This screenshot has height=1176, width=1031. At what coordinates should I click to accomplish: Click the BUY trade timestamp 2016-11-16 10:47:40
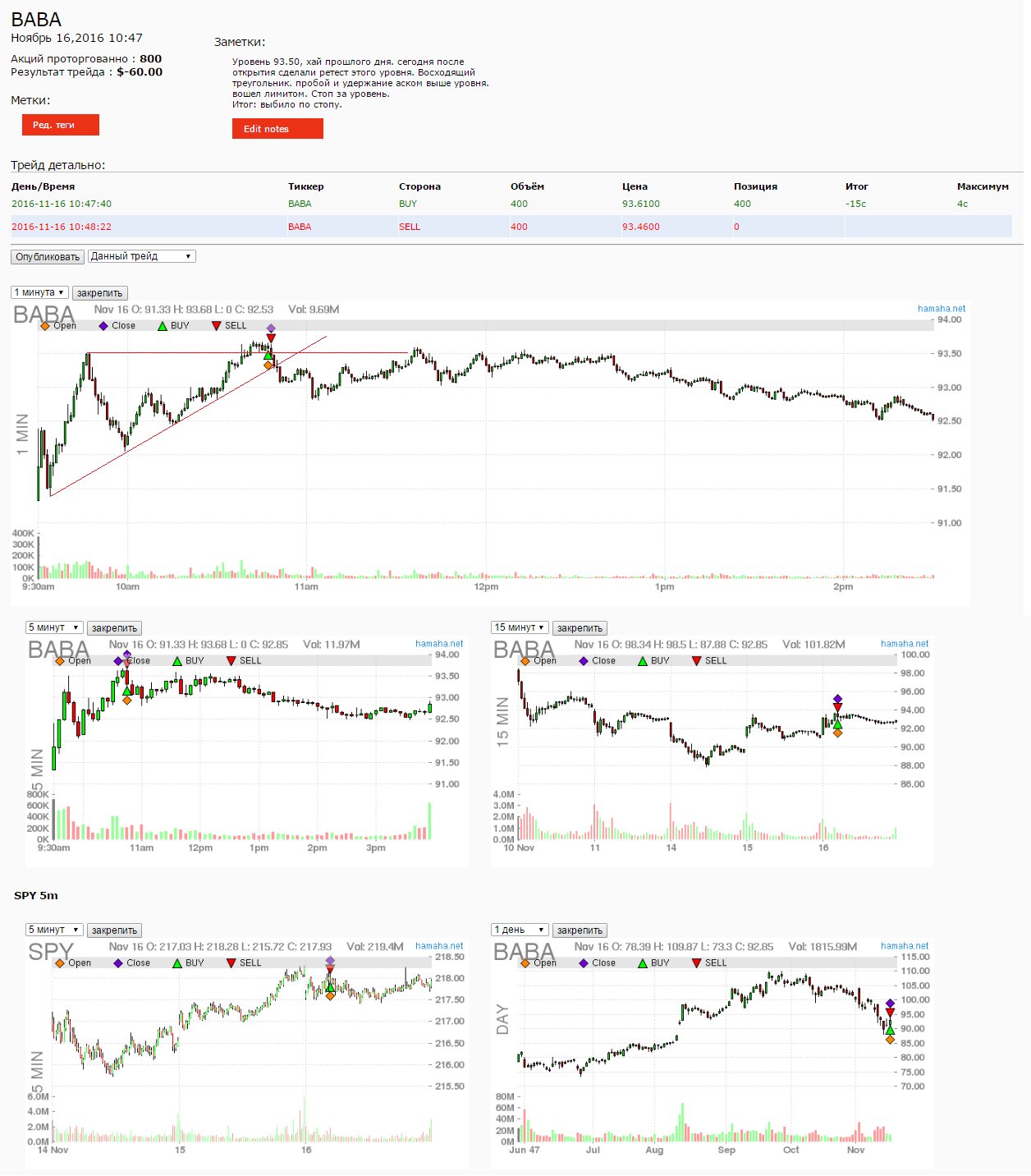(x=62, y=204)
